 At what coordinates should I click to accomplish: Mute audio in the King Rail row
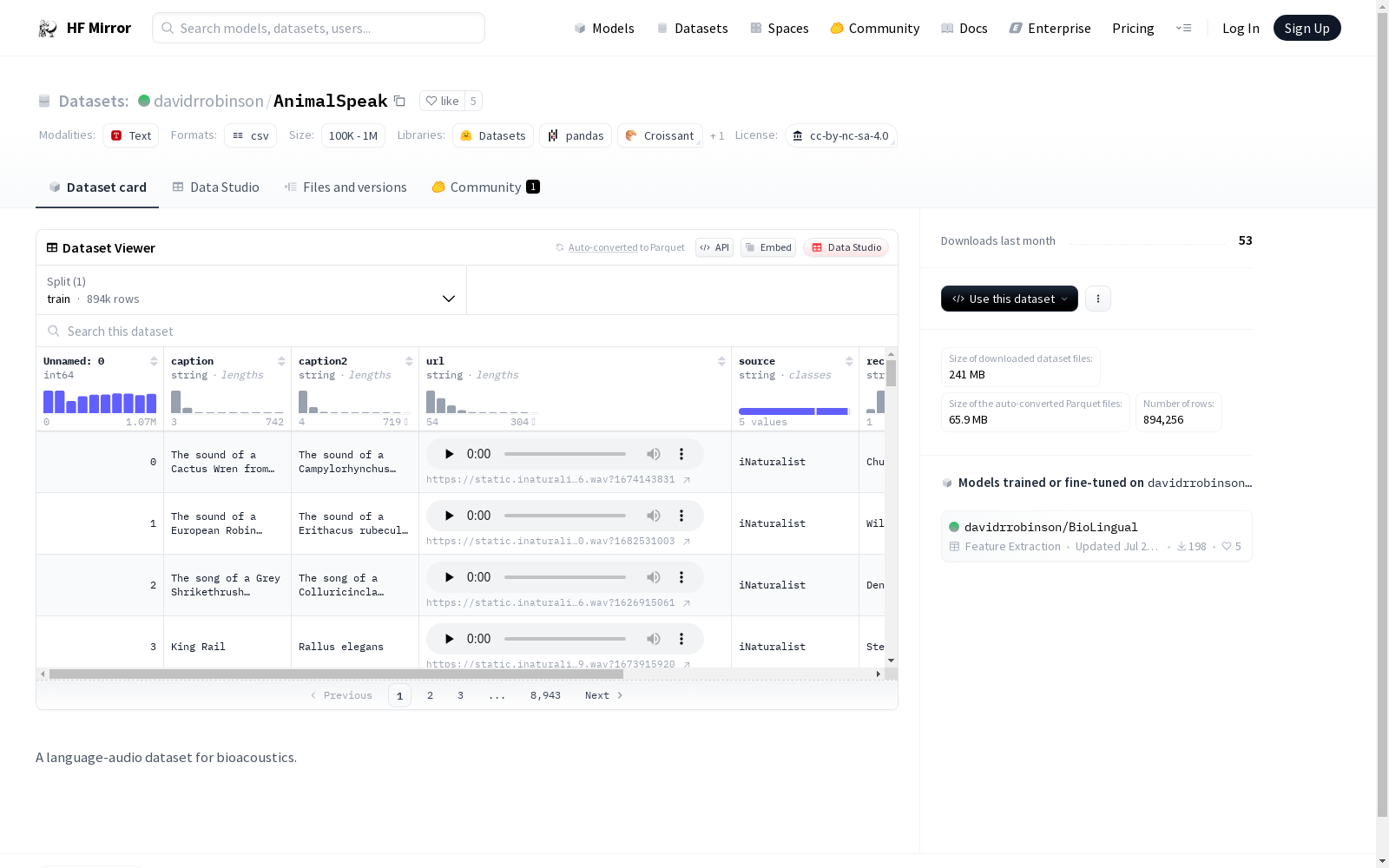(x=654, y=639)
